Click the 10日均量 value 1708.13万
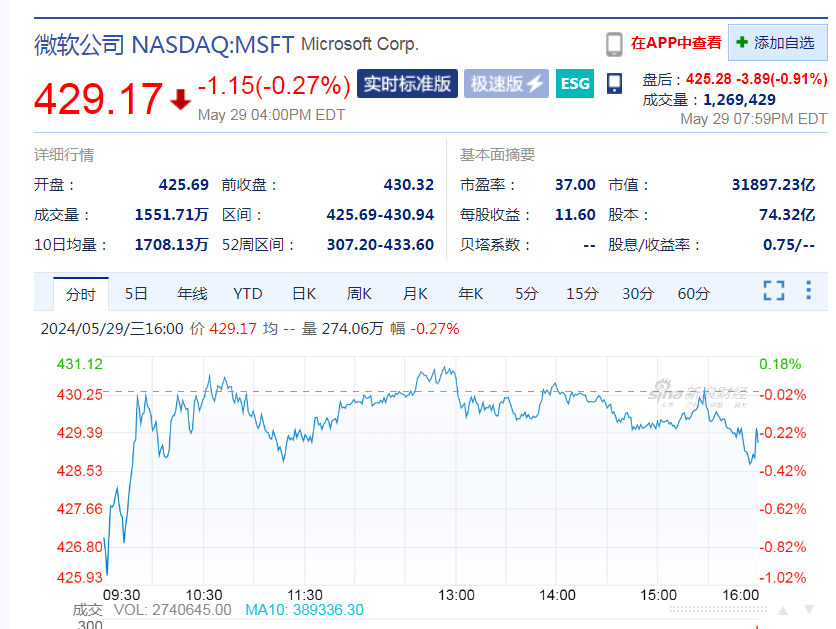Image resolution: width=836 pixels, height=629 pixels. 171,245
